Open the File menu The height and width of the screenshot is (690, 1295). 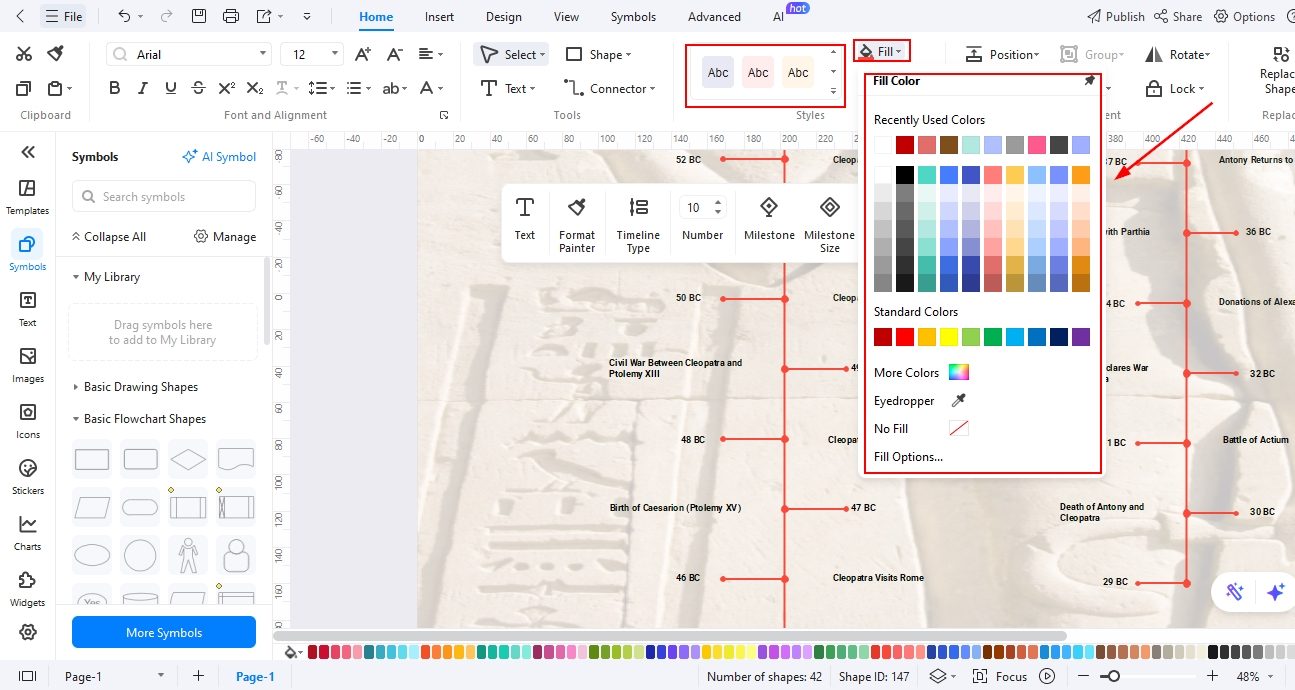point(64,16)
